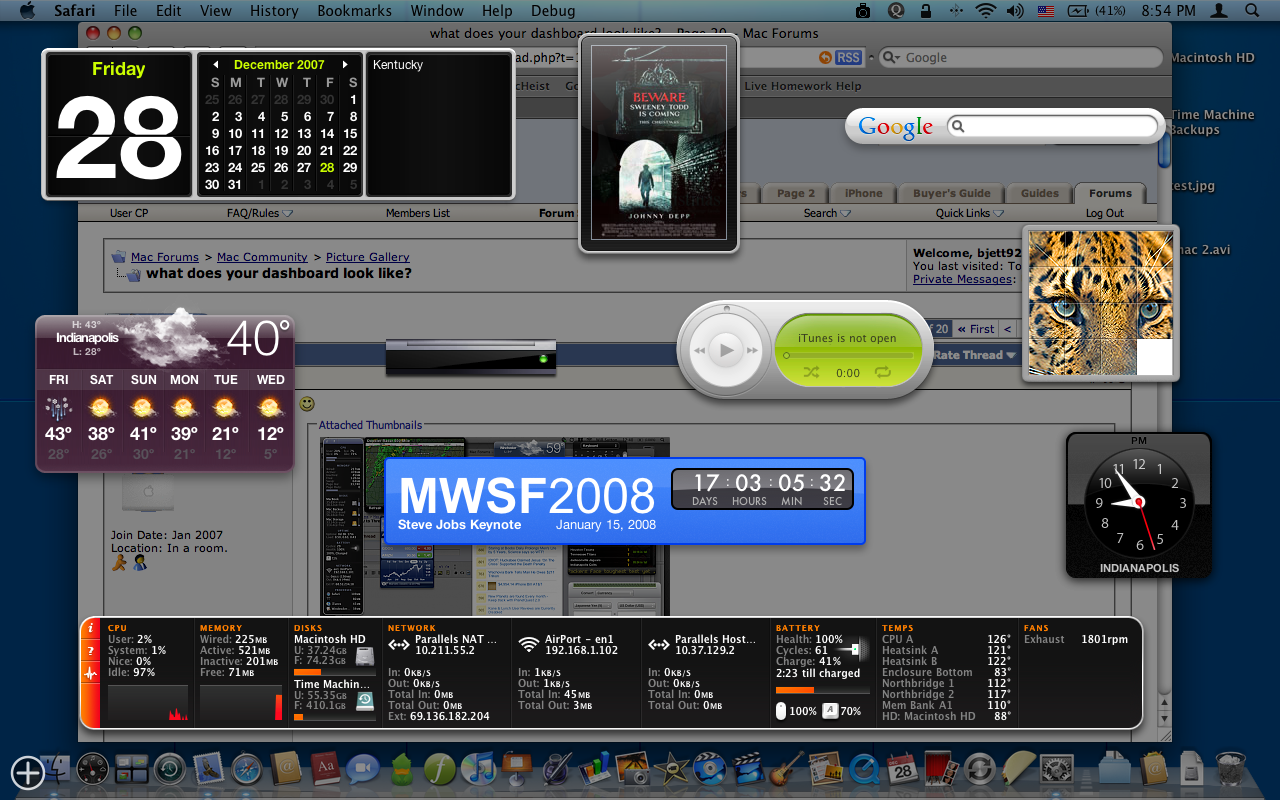This screenshot has height=800, width=1280.
Task: Click Friday forecast in weather widget
Action: pos(59,420)
